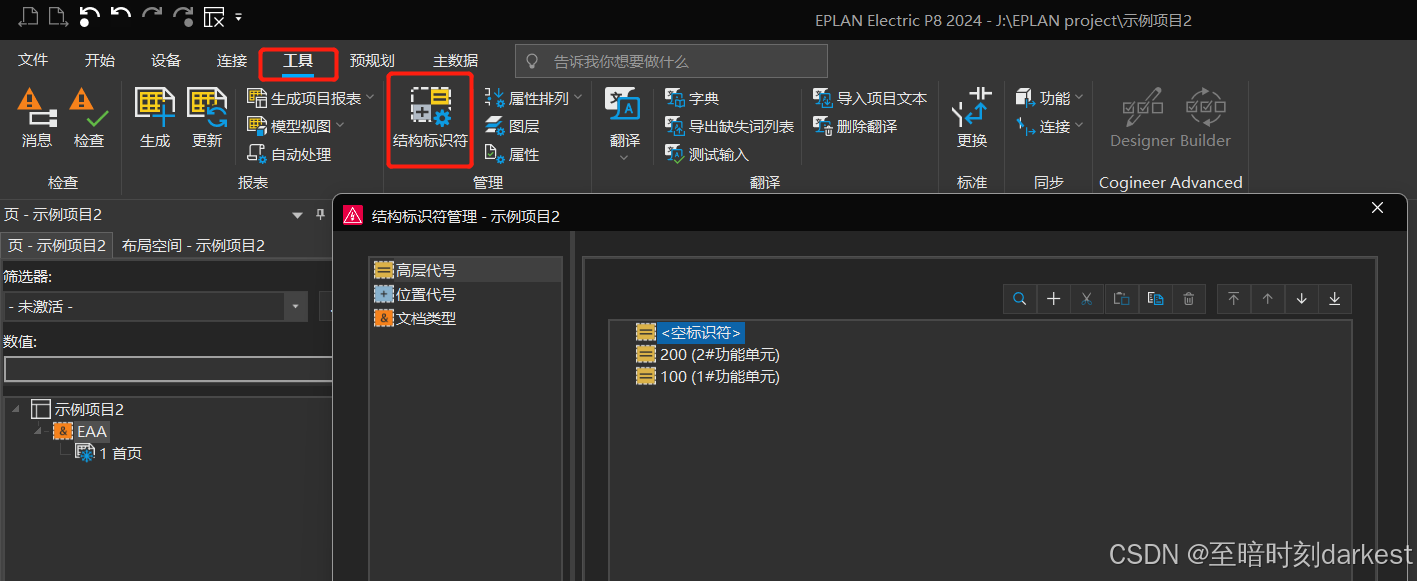Switch to 布局空间 - 示例项目2 tab
This screenshot has height=581, width=1417.
pos(193,245)
